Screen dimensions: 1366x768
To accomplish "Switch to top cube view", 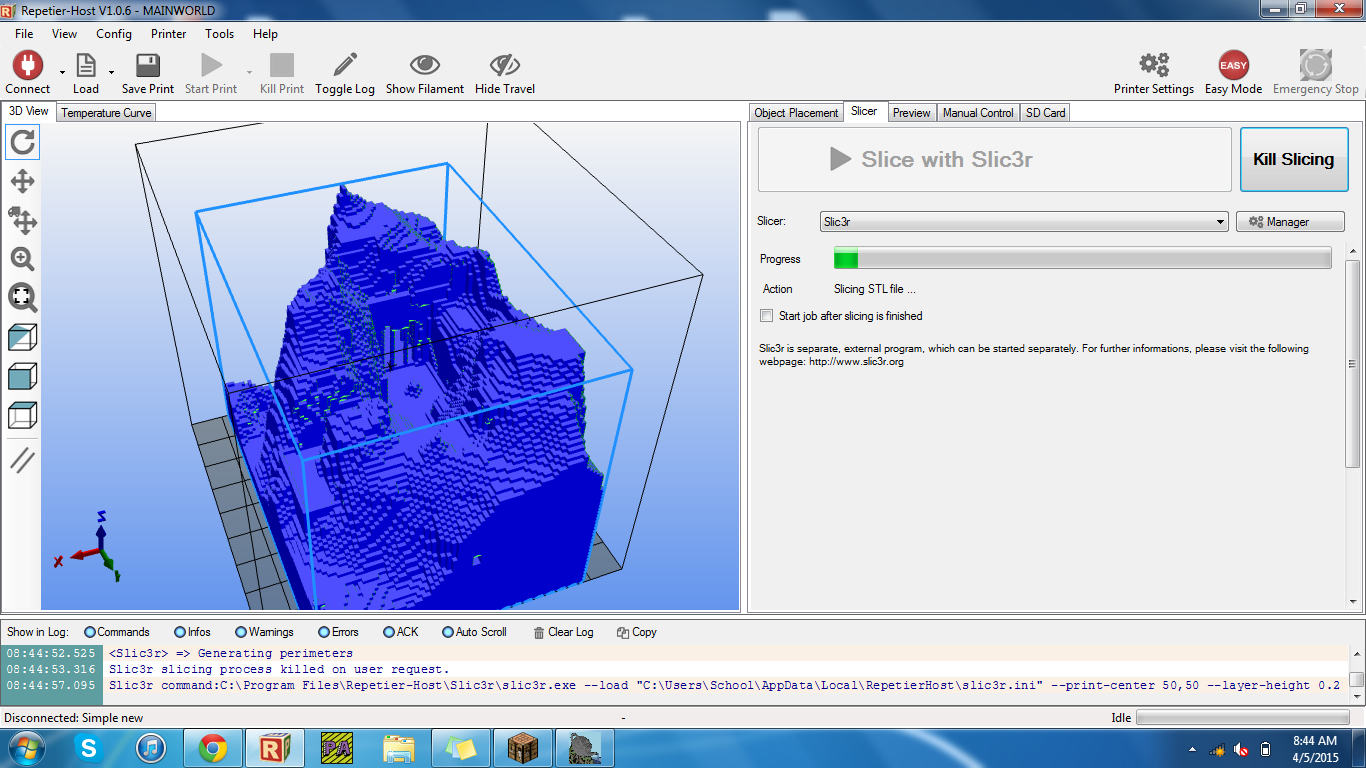I will point(22,414).
